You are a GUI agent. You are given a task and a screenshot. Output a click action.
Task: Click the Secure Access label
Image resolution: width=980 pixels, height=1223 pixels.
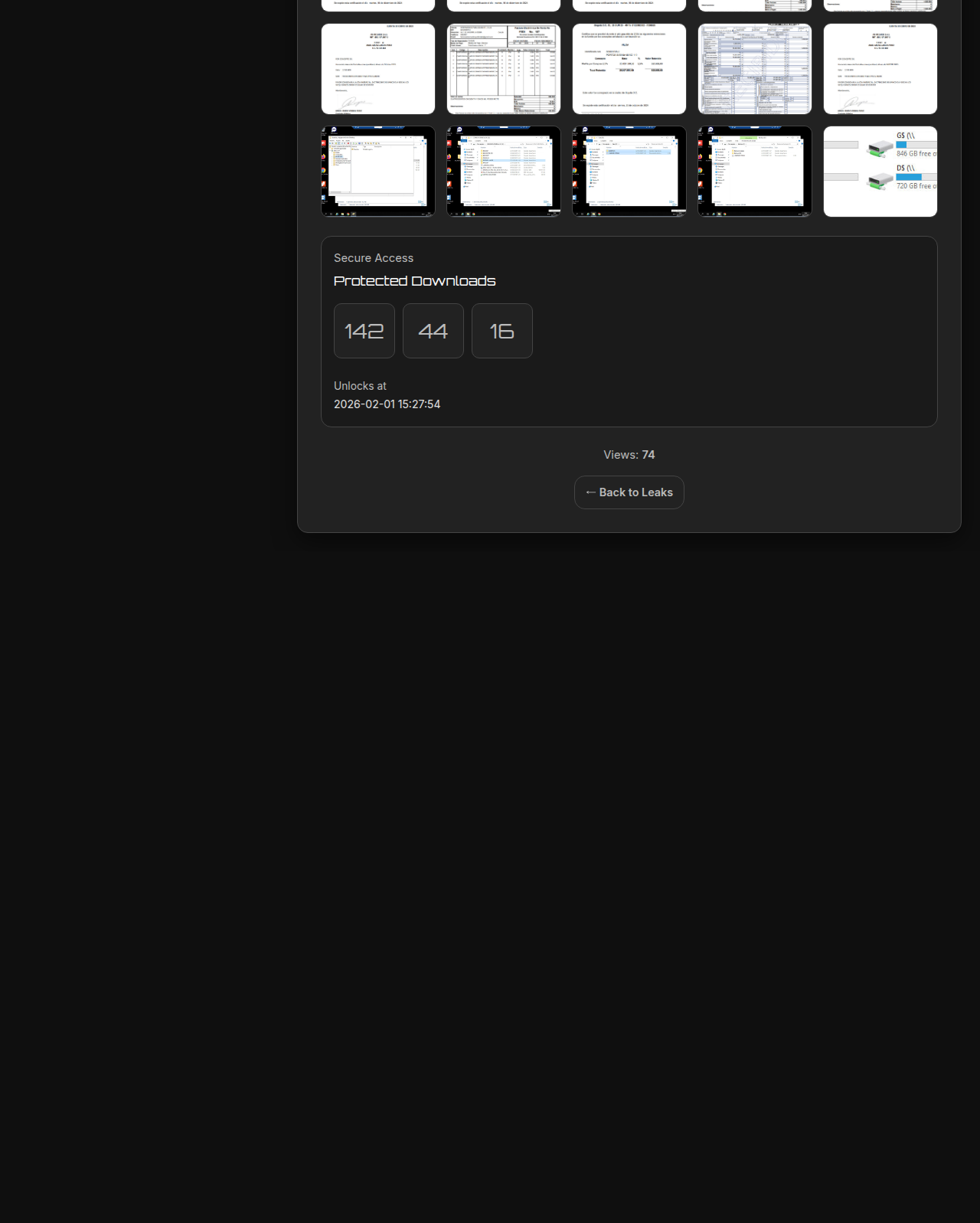click(x=374, y=258)
